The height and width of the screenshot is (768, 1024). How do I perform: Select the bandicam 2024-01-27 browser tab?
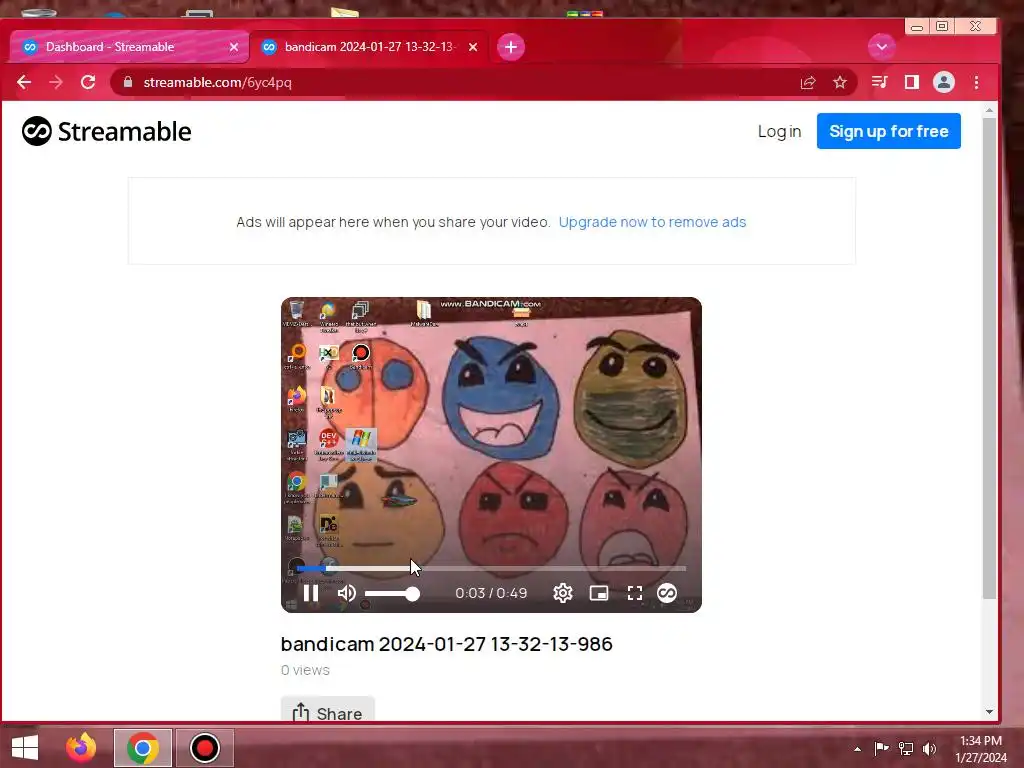pos(370,47)
